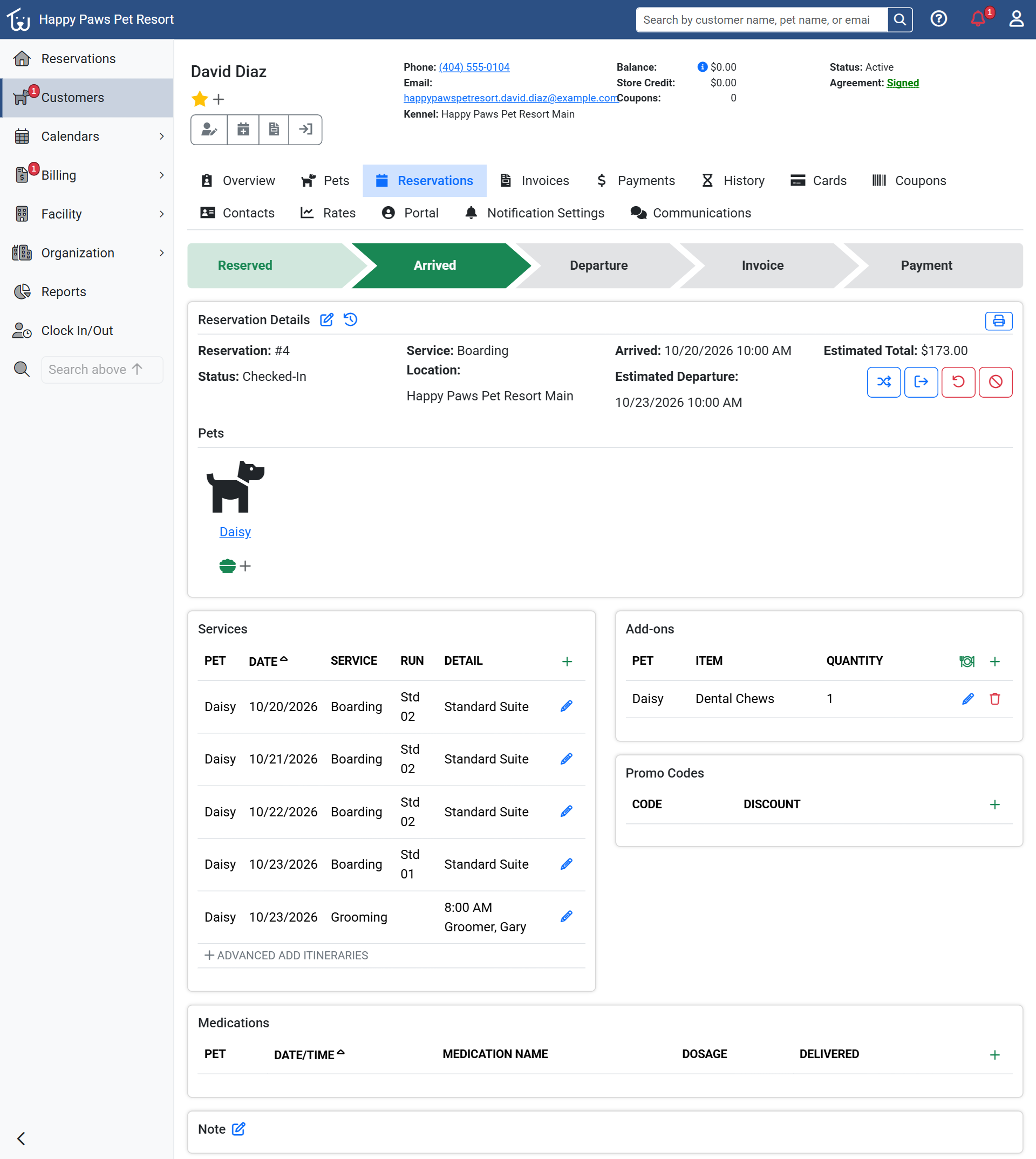Expand the Billing sidebar menu
The height and width of the screenshot is (1159, 1036).
pyautogui.click(x=86, y=175)
